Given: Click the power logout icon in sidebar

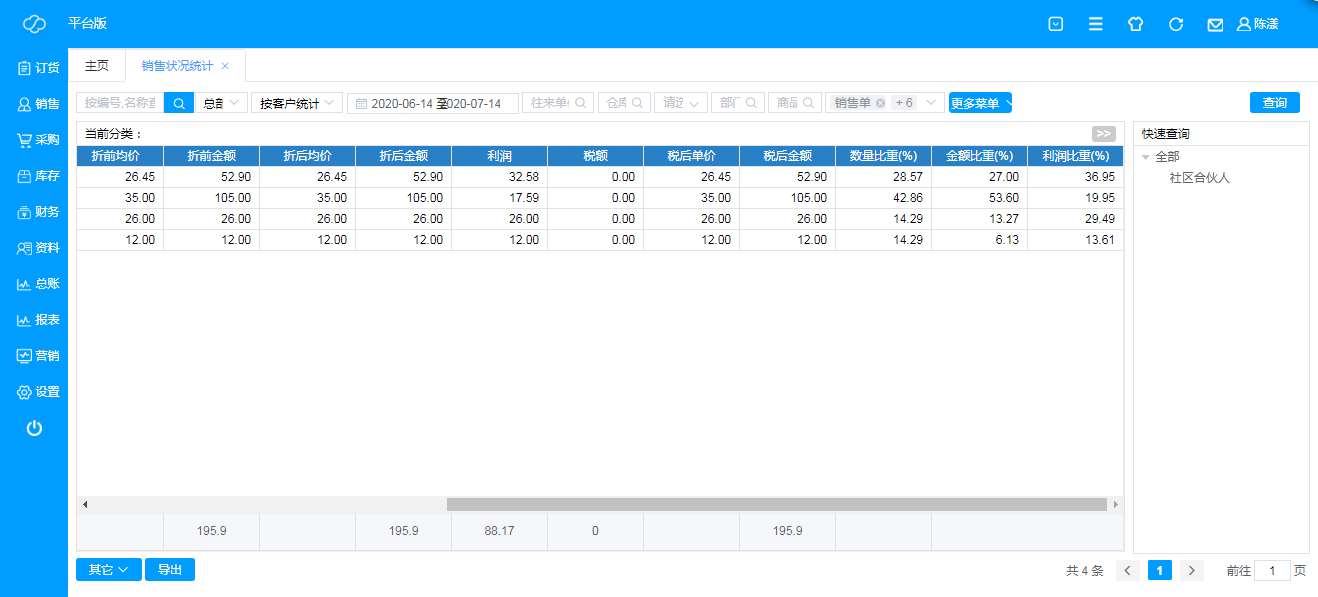Looking at the screenshot, I should (x=34, y=428).
